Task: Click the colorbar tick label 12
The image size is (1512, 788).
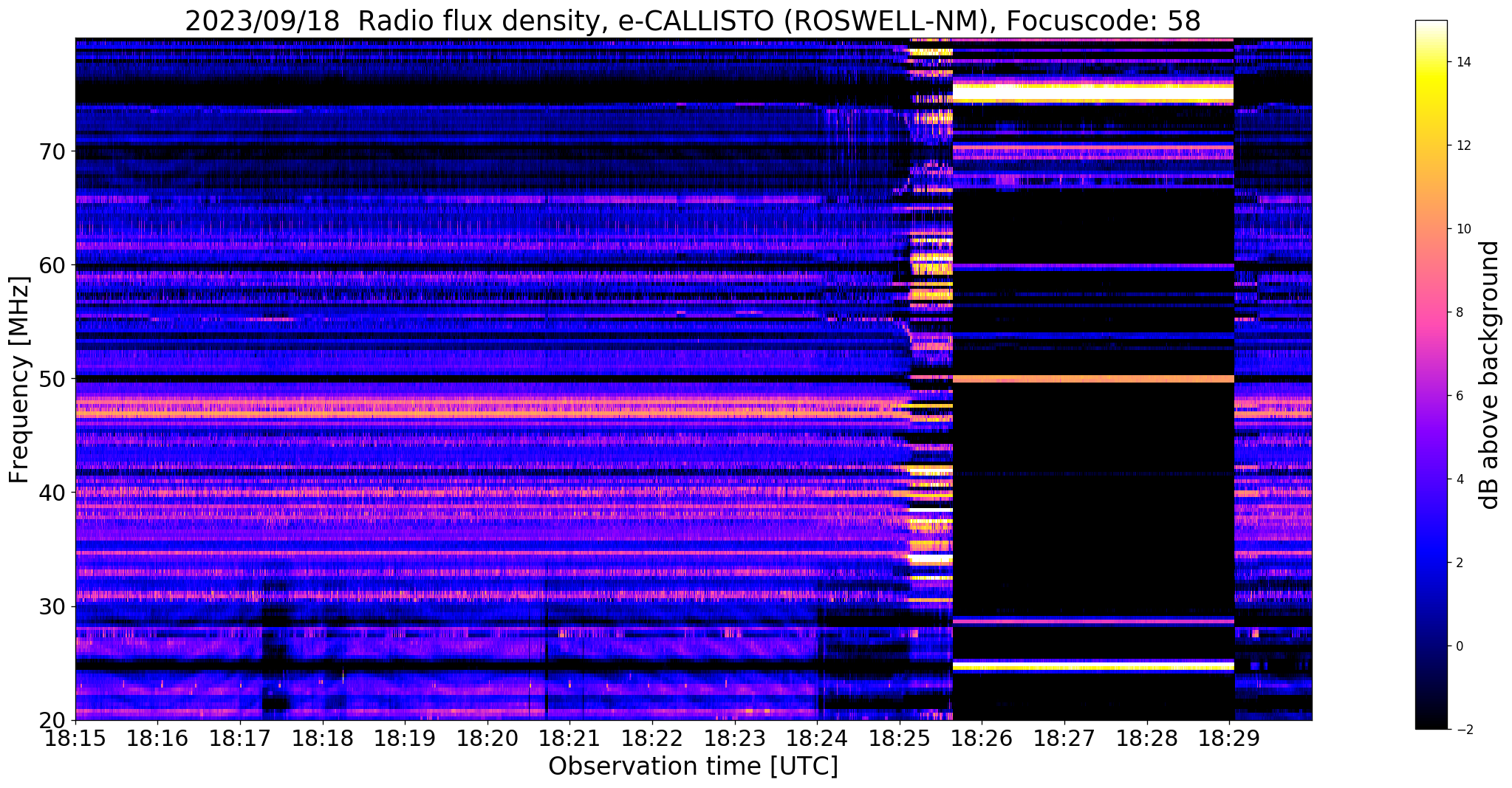Action: pyautogui.click(x=1463, y=145)
